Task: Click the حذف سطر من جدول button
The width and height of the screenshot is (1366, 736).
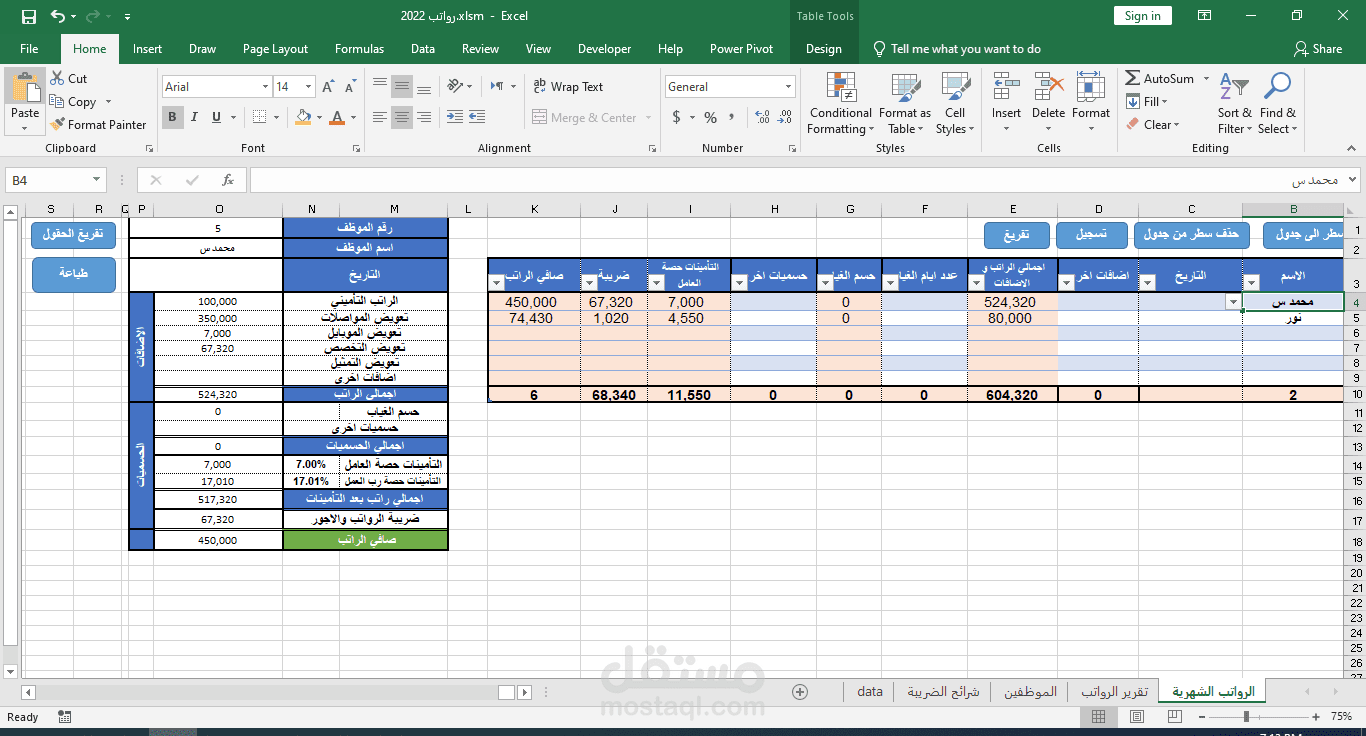Action: (1192, 236)
